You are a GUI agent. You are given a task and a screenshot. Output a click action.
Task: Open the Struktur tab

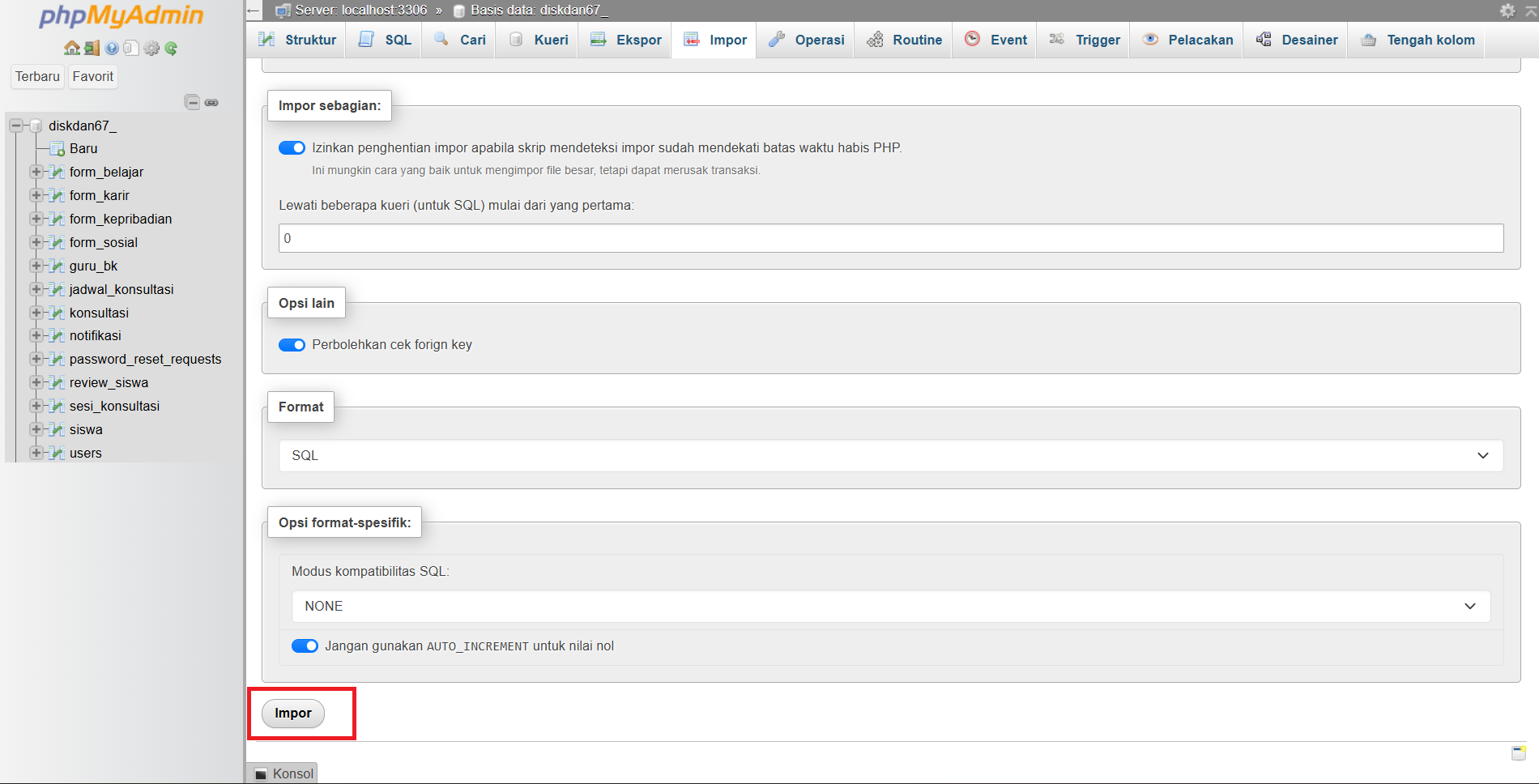click(x=297, y=40)
